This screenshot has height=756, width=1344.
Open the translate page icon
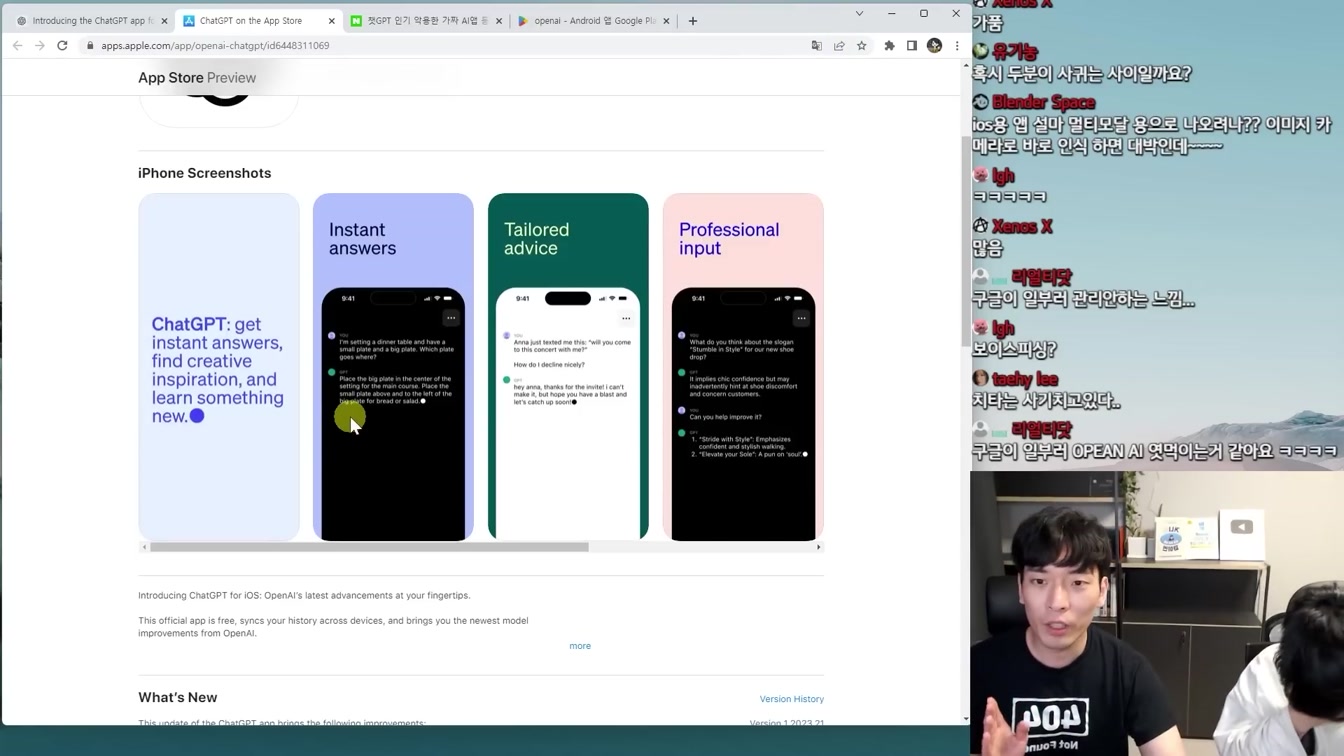[817, 46]
